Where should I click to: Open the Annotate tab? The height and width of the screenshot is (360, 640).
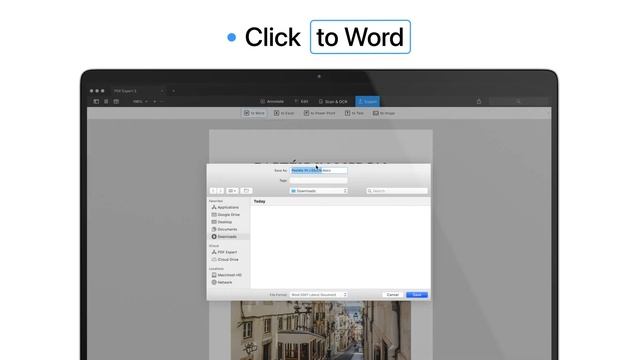coord(272,101)
